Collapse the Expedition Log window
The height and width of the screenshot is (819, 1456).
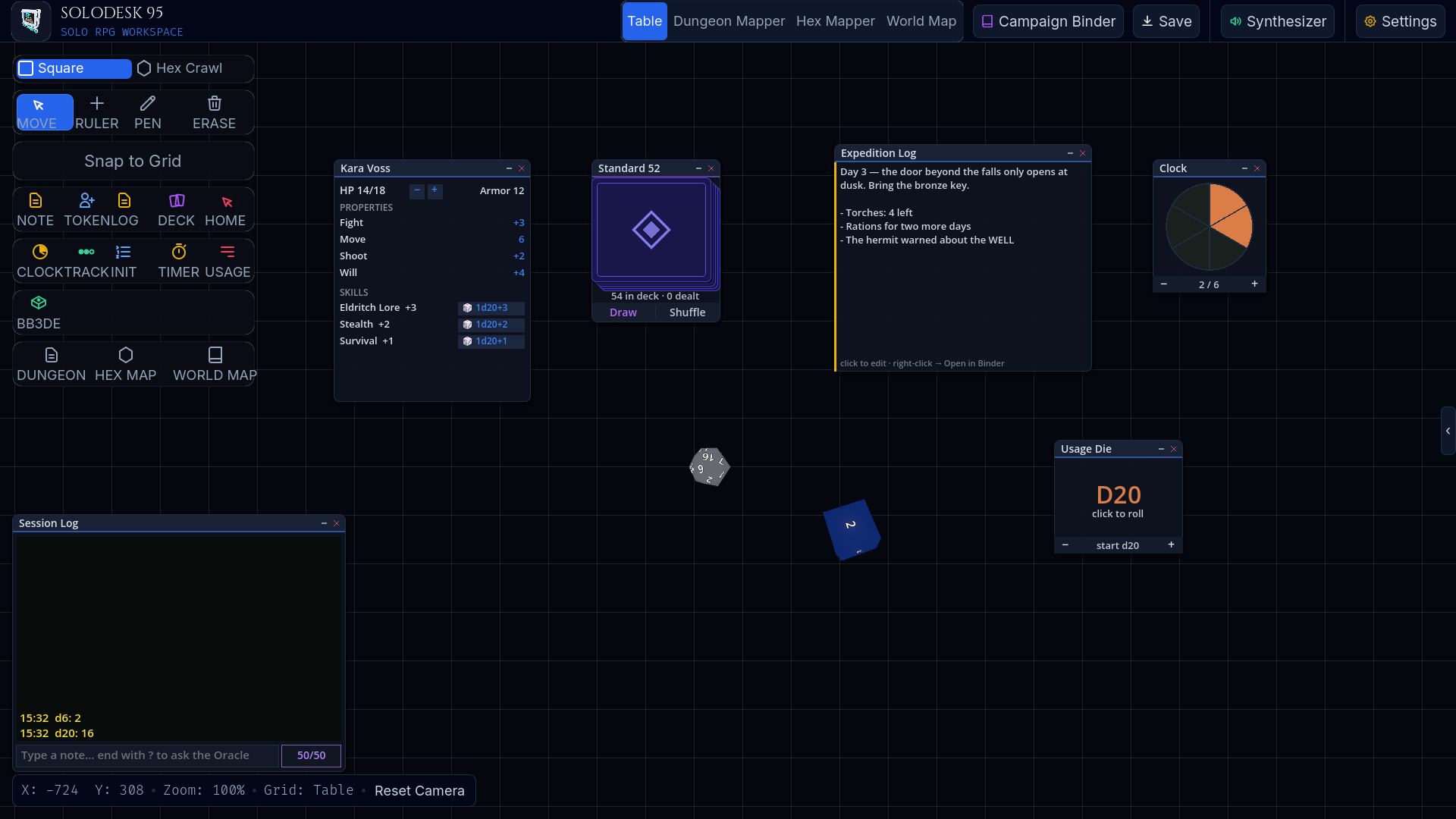1070,153
